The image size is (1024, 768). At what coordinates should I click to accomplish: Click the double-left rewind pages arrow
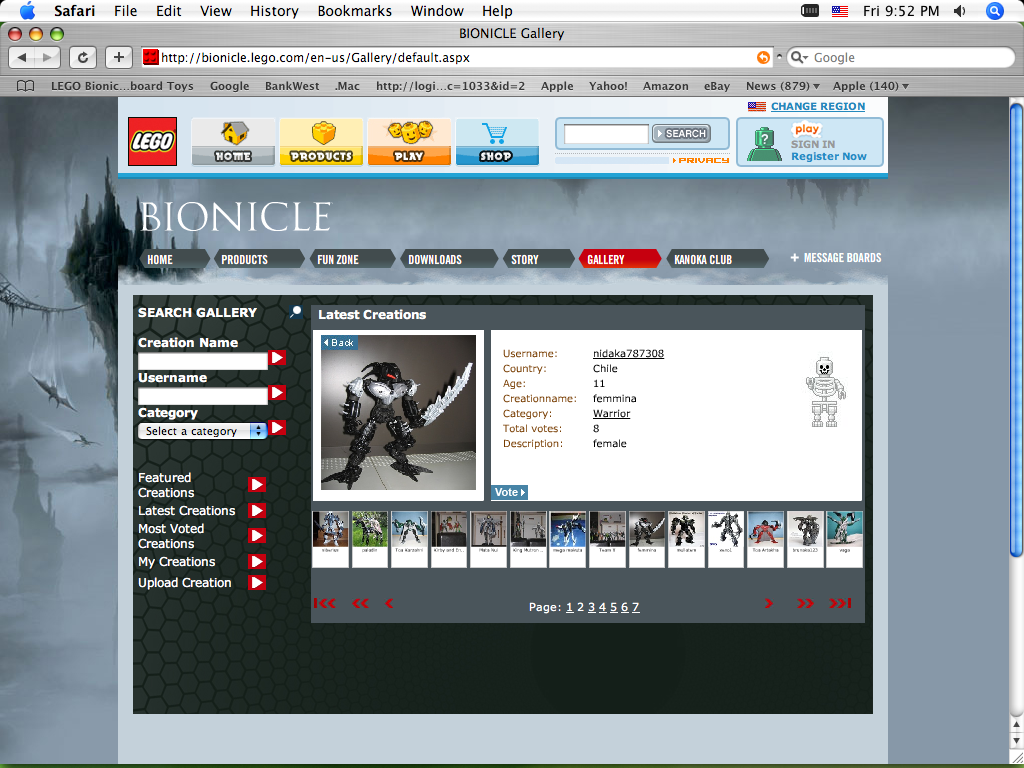(x=360, y=603)
